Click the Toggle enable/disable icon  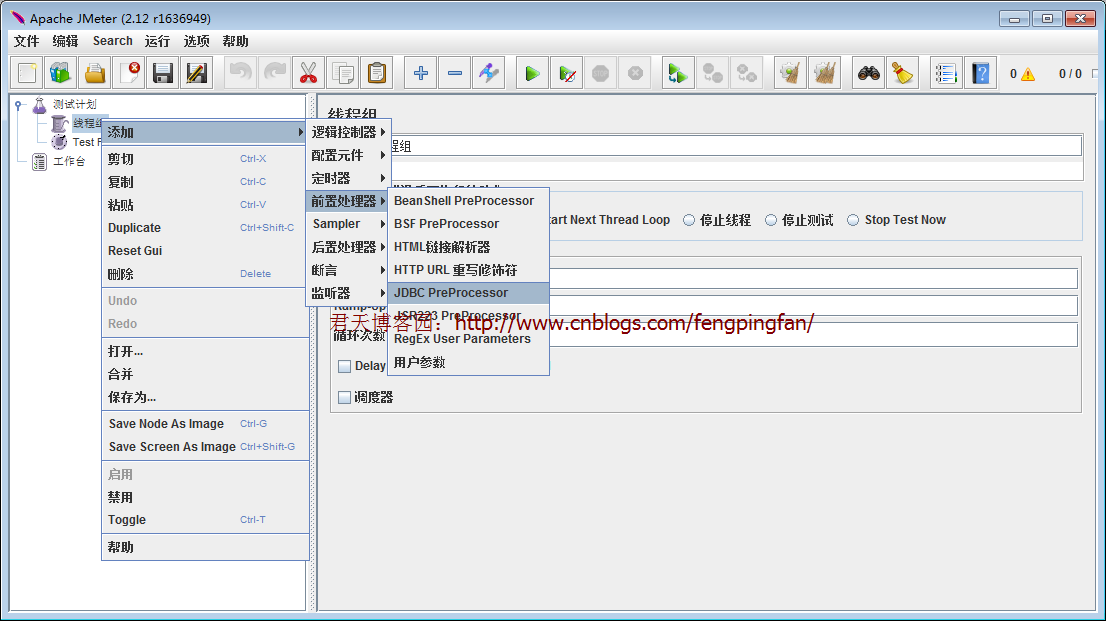tap(489, 73)
